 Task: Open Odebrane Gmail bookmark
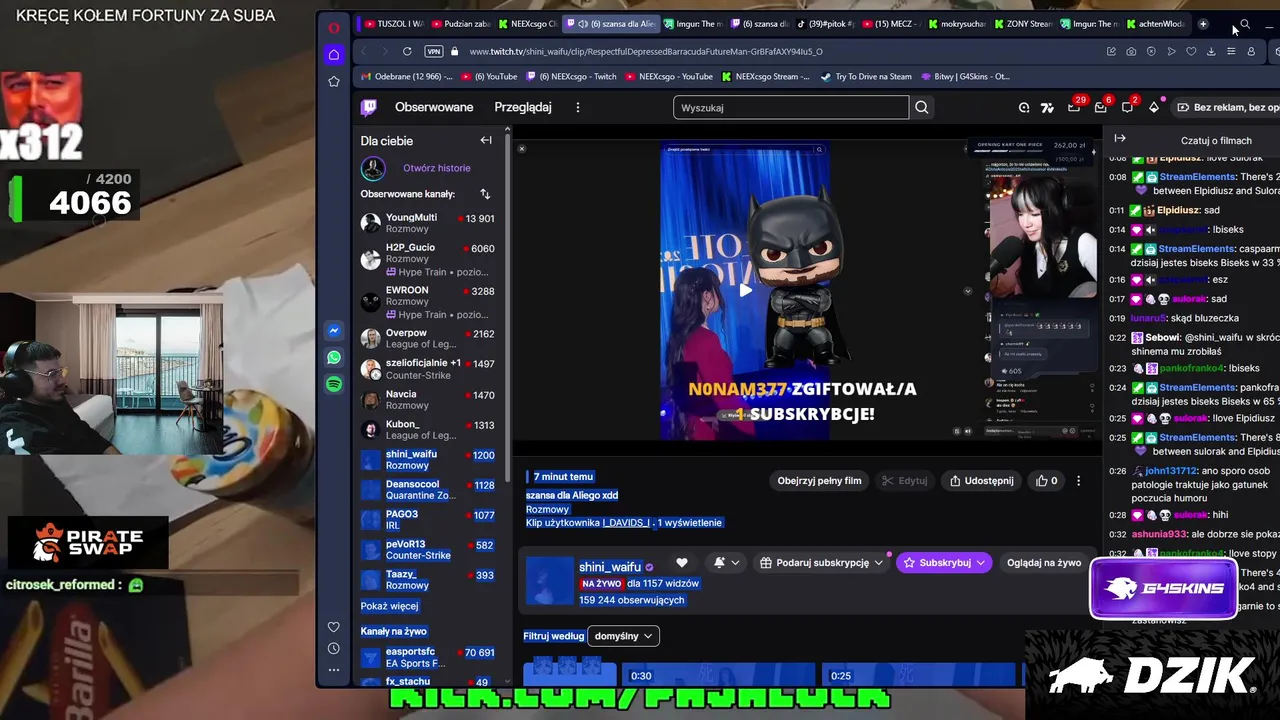407,76
